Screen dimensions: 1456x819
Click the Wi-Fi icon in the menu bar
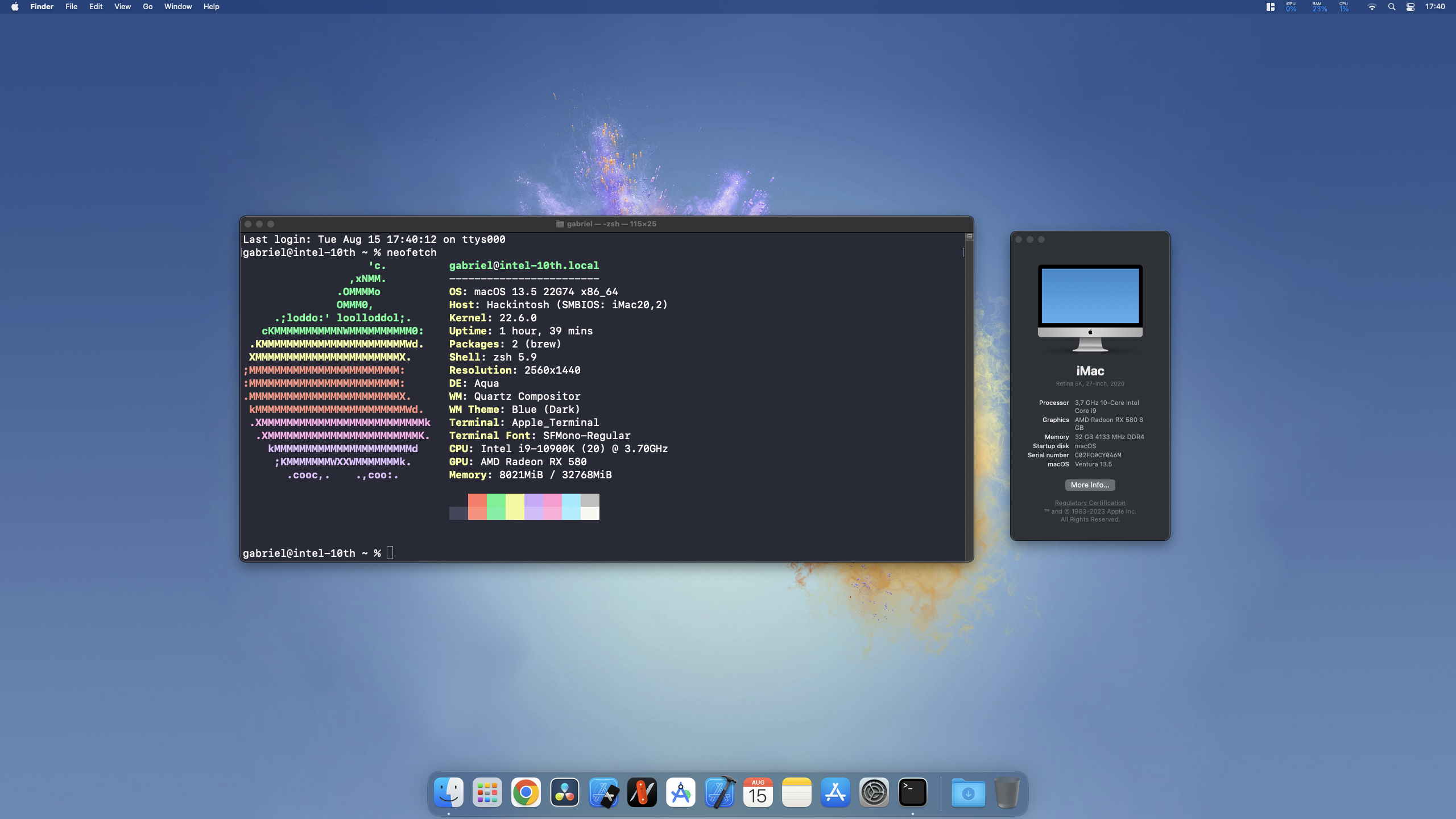coord(1372,7)
